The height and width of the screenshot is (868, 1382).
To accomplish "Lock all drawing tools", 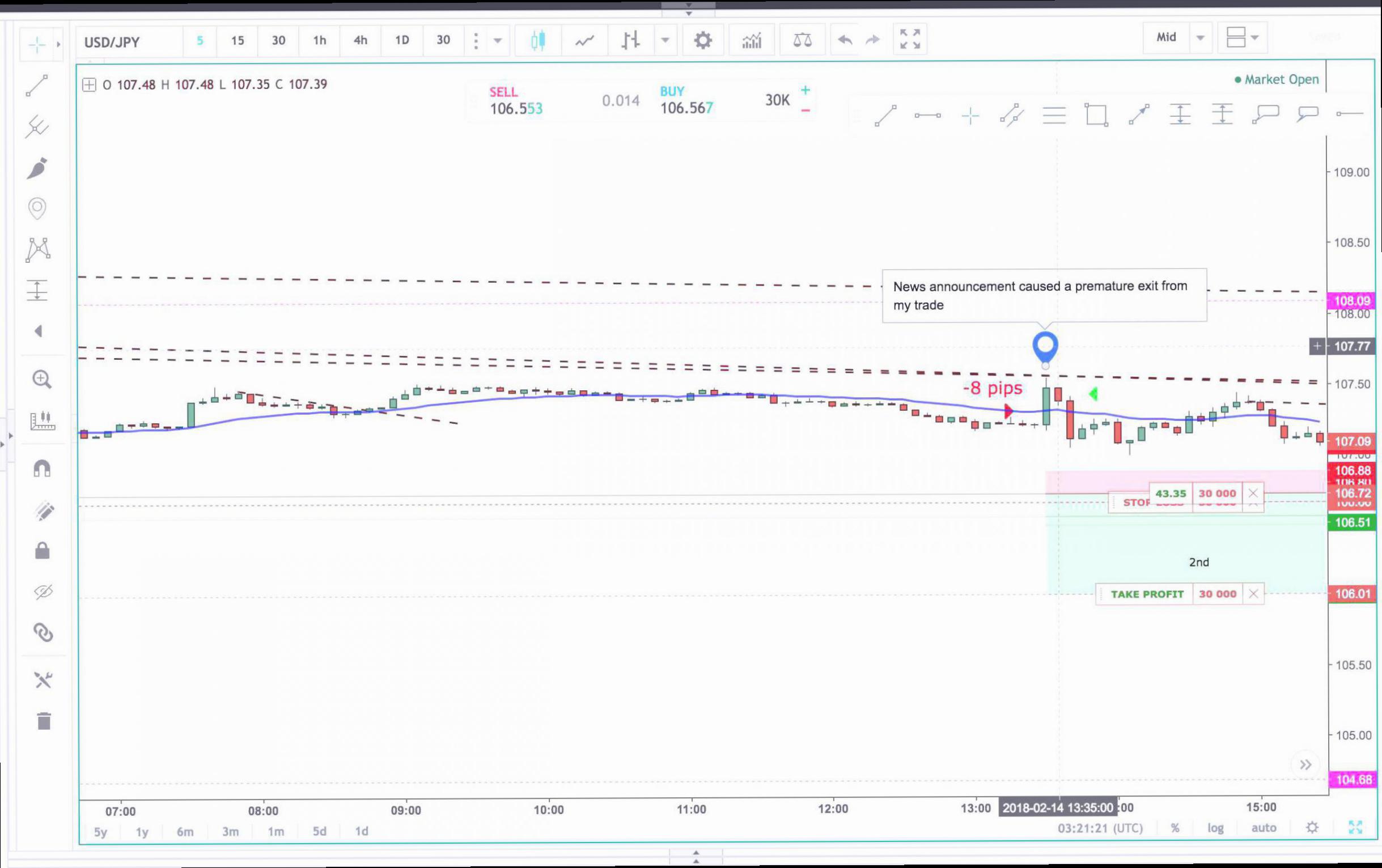I will (43, 550).
